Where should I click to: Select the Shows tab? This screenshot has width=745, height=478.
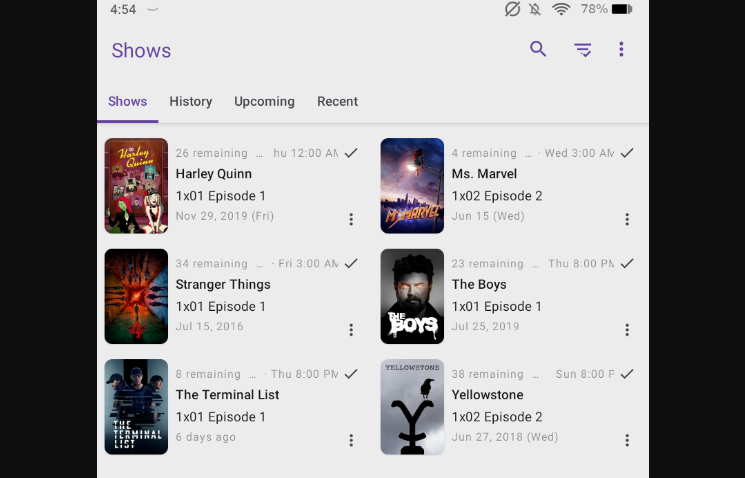pos(127,102)
